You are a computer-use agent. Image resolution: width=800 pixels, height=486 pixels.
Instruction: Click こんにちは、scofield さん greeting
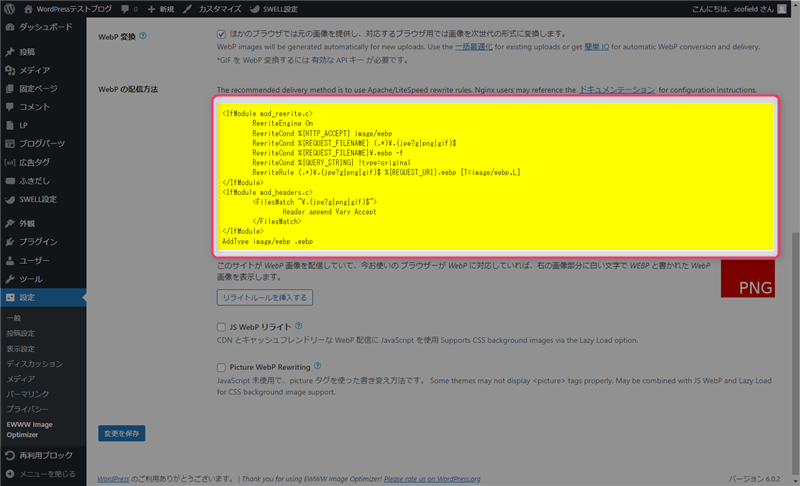pos(733,9)
